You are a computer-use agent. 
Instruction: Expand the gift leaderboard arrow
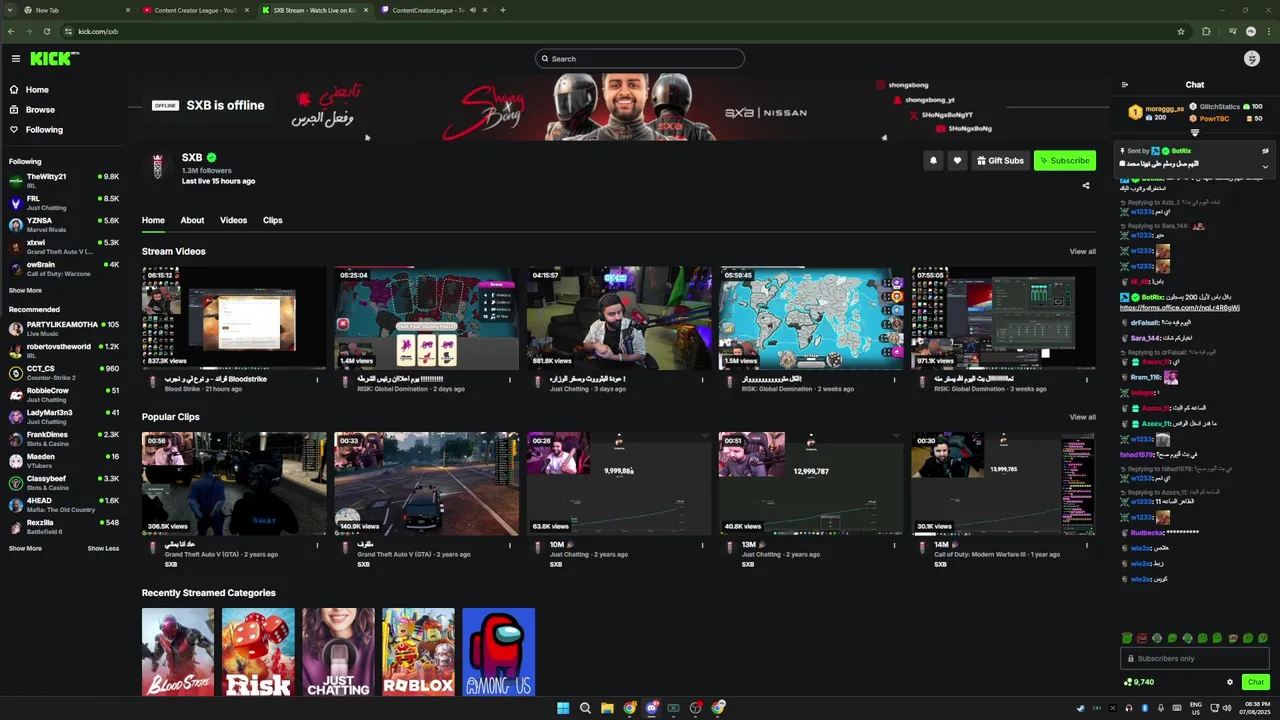pyautogui.click(x=1195, y=132)
